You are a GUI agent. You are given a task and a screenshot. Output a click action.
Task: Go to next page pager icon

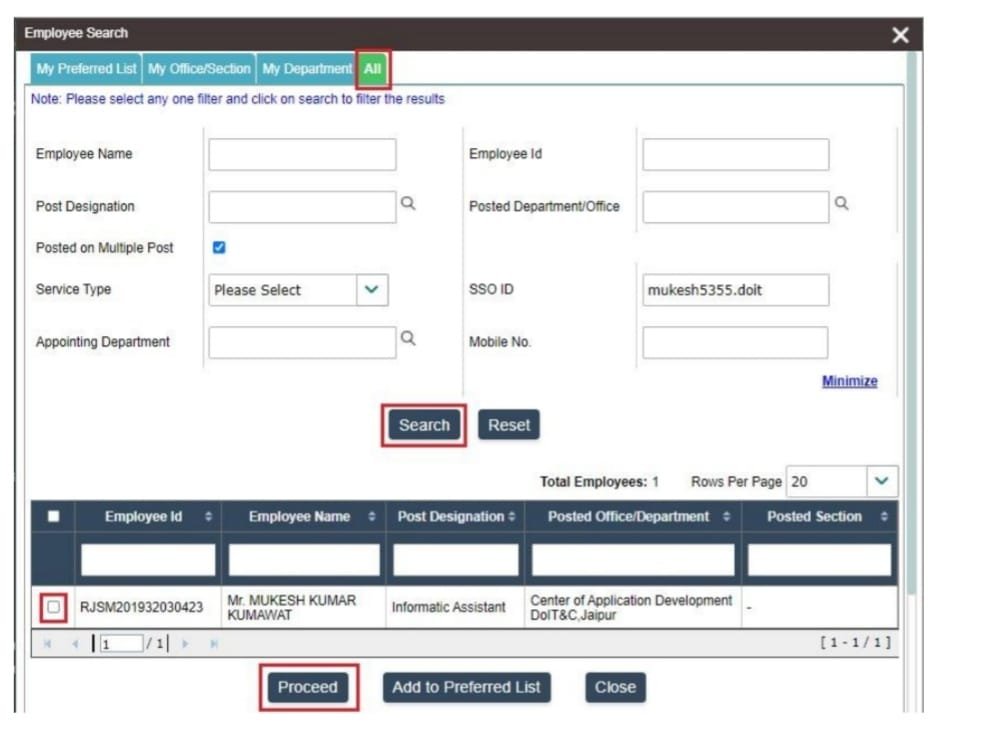tap(185, 644)
